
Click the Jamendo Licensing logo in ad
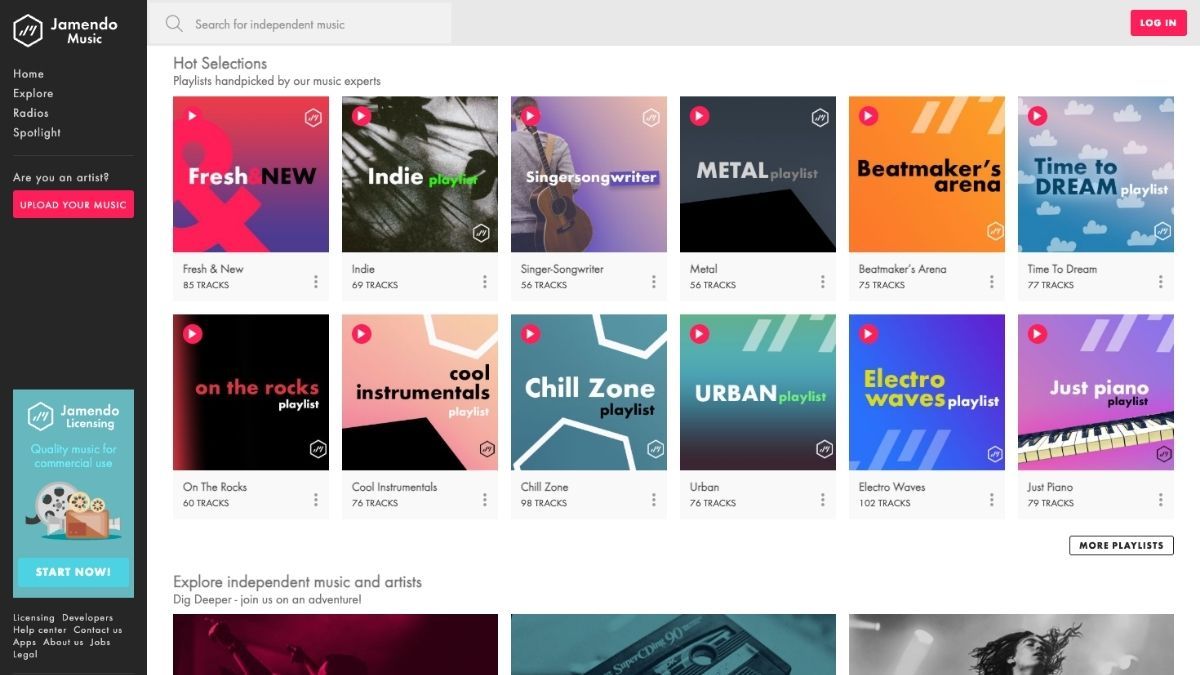(73, 416)
